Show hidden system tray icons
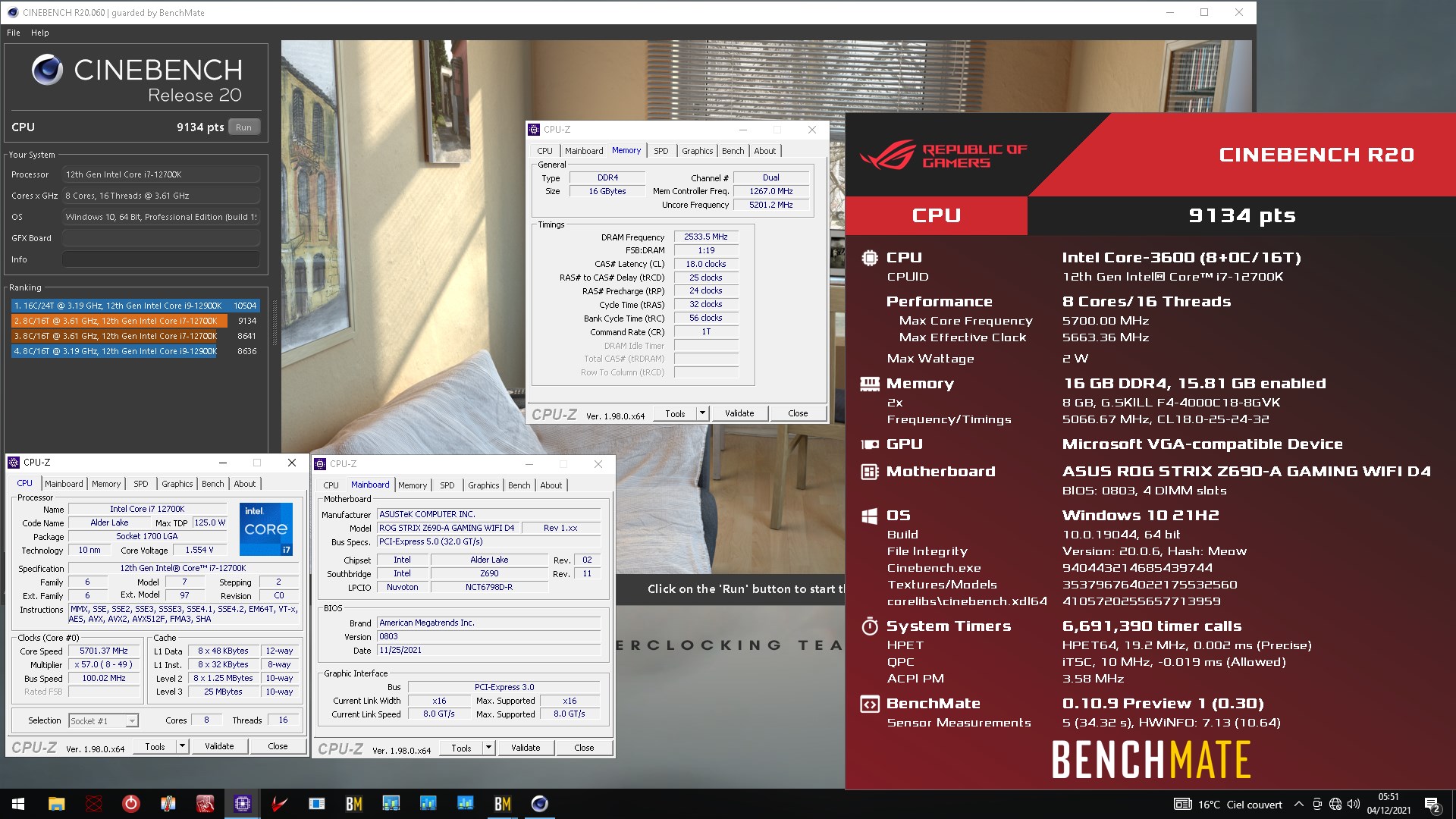The height and width of the screenshot is (819, 1456). click(1298, 804)
